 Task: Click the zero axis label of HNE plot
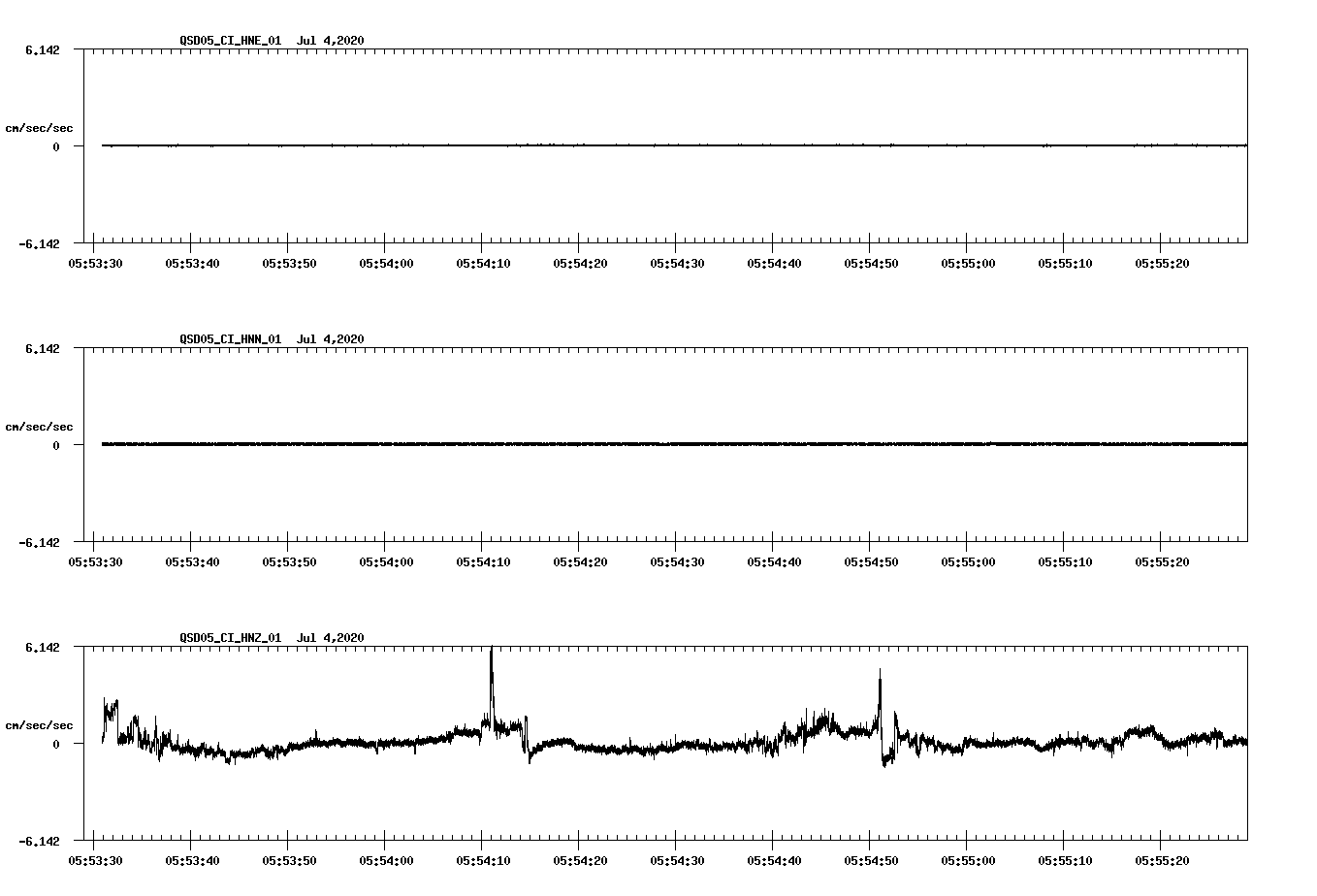click(x=56, y=146)
